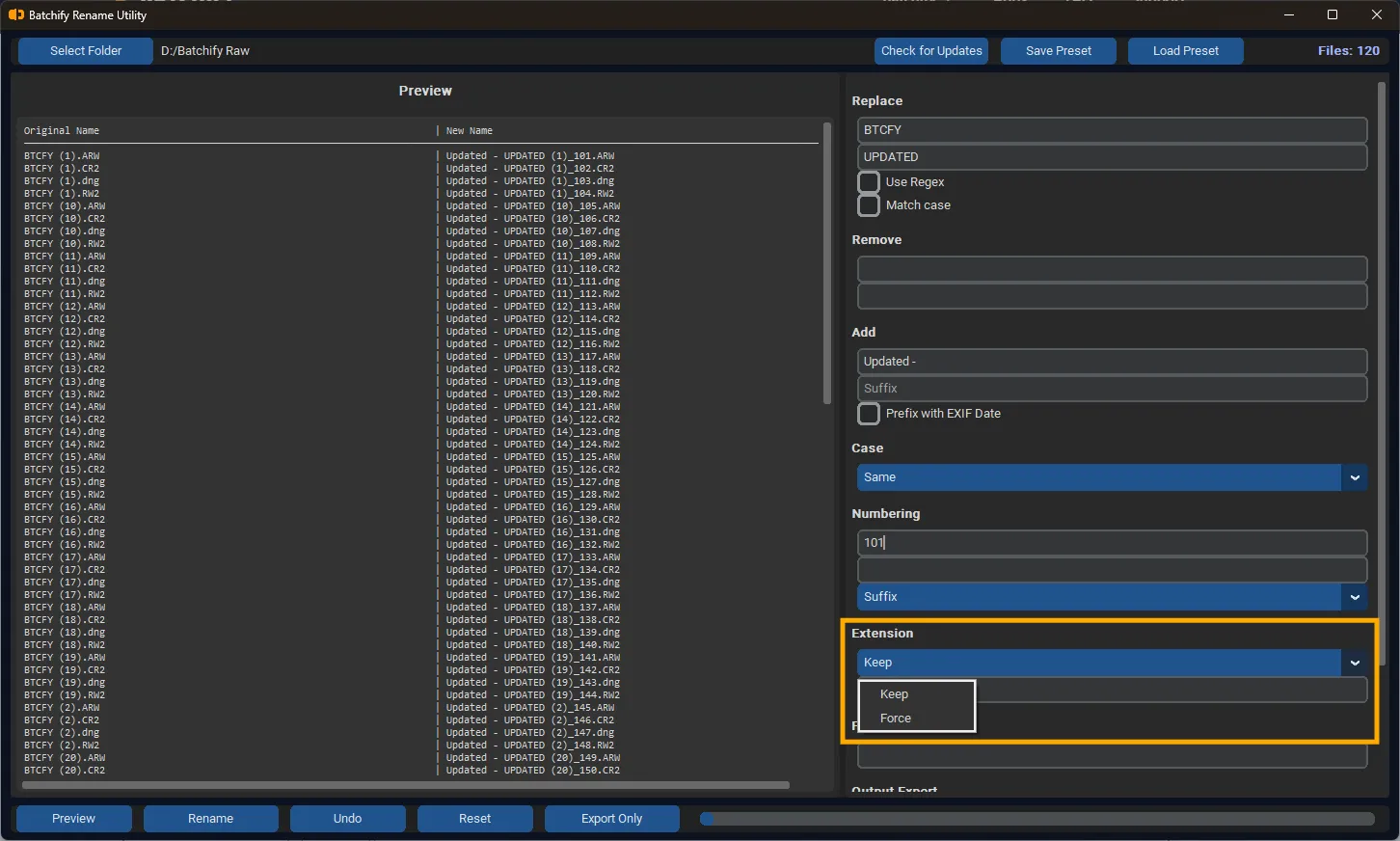Enable the Use Regex checkbox
The height and width of the screenshot is (841, 1400).
[x=868, y=181]
